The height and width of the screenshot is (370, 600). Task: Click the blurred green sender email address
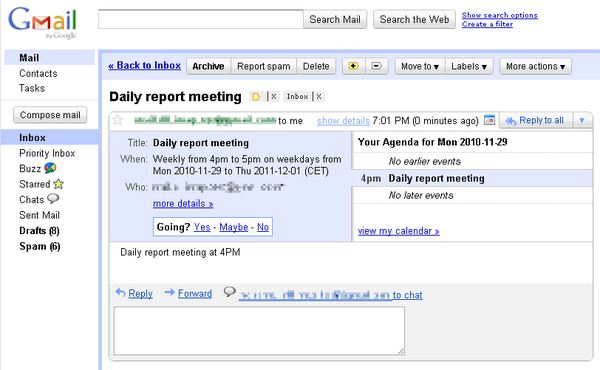coord(205,120)
